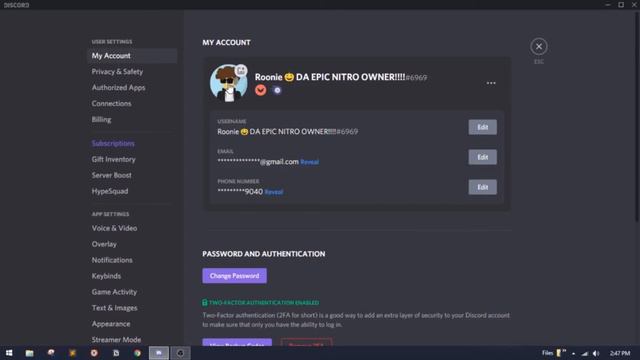This screenshot has width=640, height=360.
Task: Click the avatar image upload icon
Action: (241, 70)
